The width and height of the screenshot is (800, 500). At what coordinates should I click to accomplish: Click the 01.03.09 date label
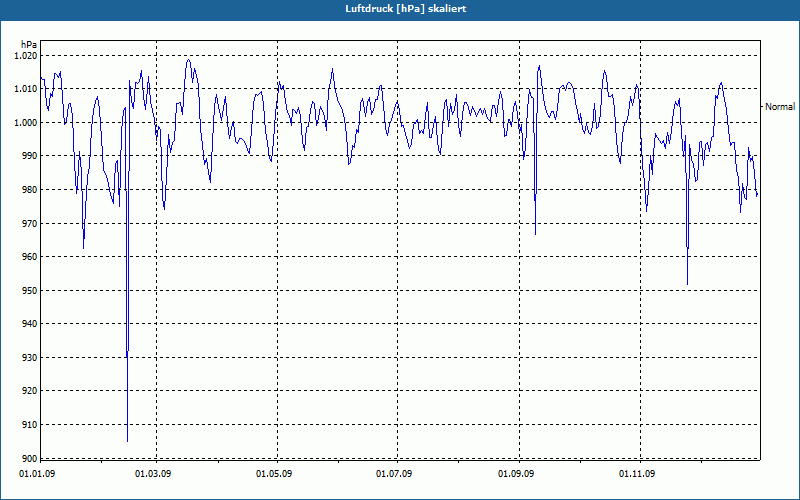[x=153, y=474]
